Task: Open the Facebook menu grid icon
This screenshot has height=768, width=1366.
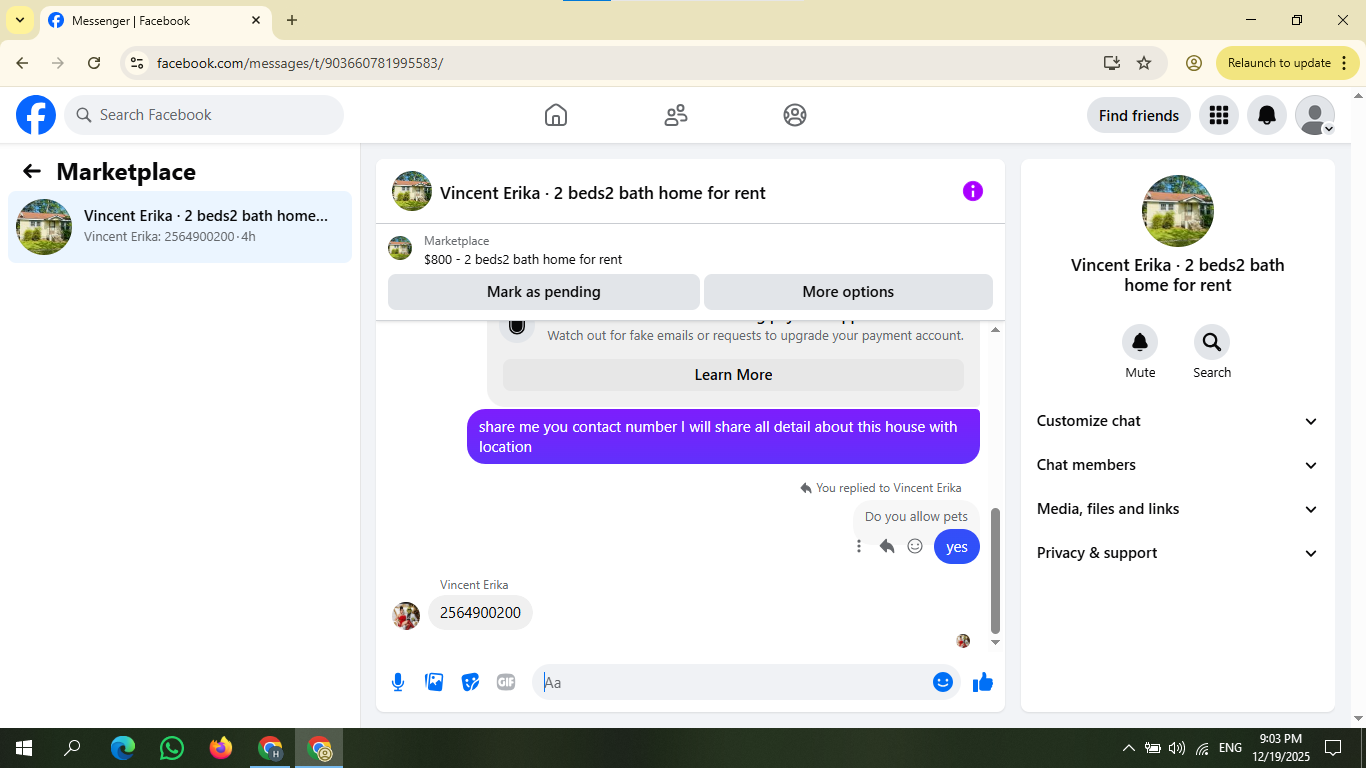Action: (x=1218, y=115)
